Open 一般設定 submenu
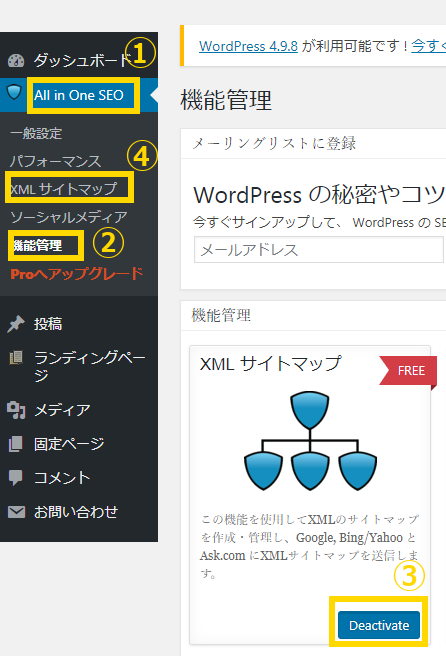 36,133
